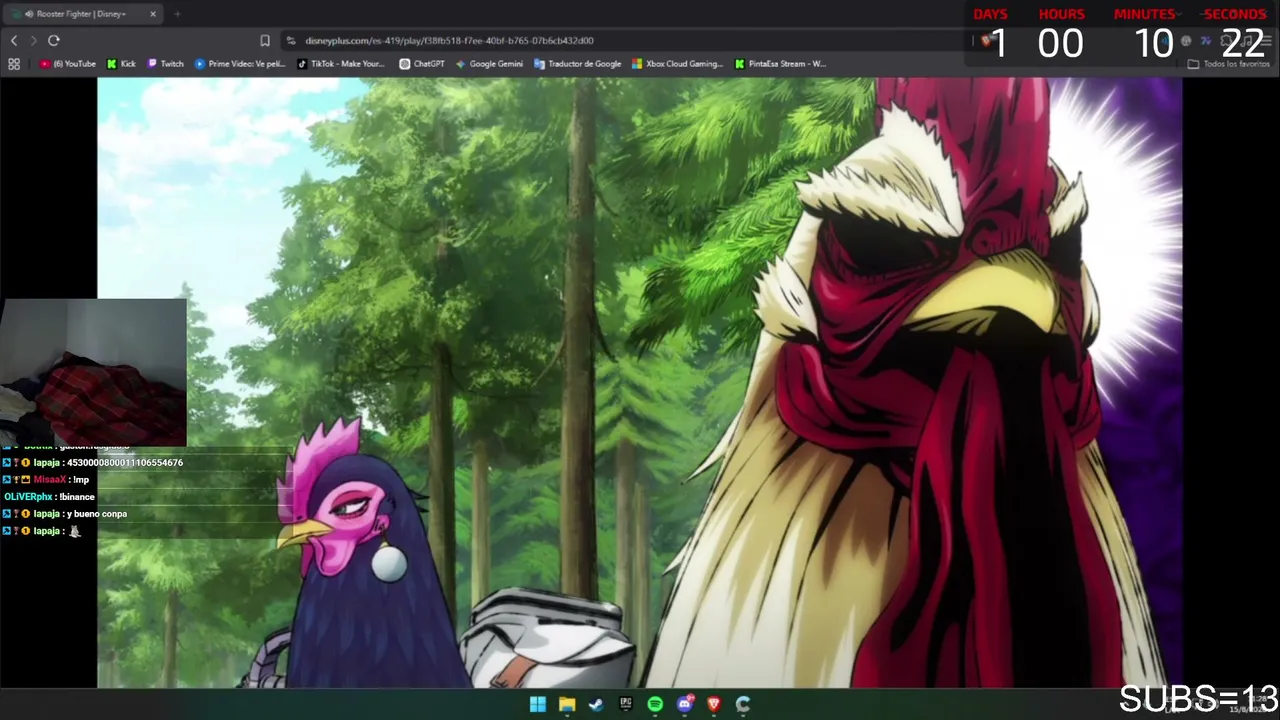Open the Traductor de Google bookmark

point(578,64)
